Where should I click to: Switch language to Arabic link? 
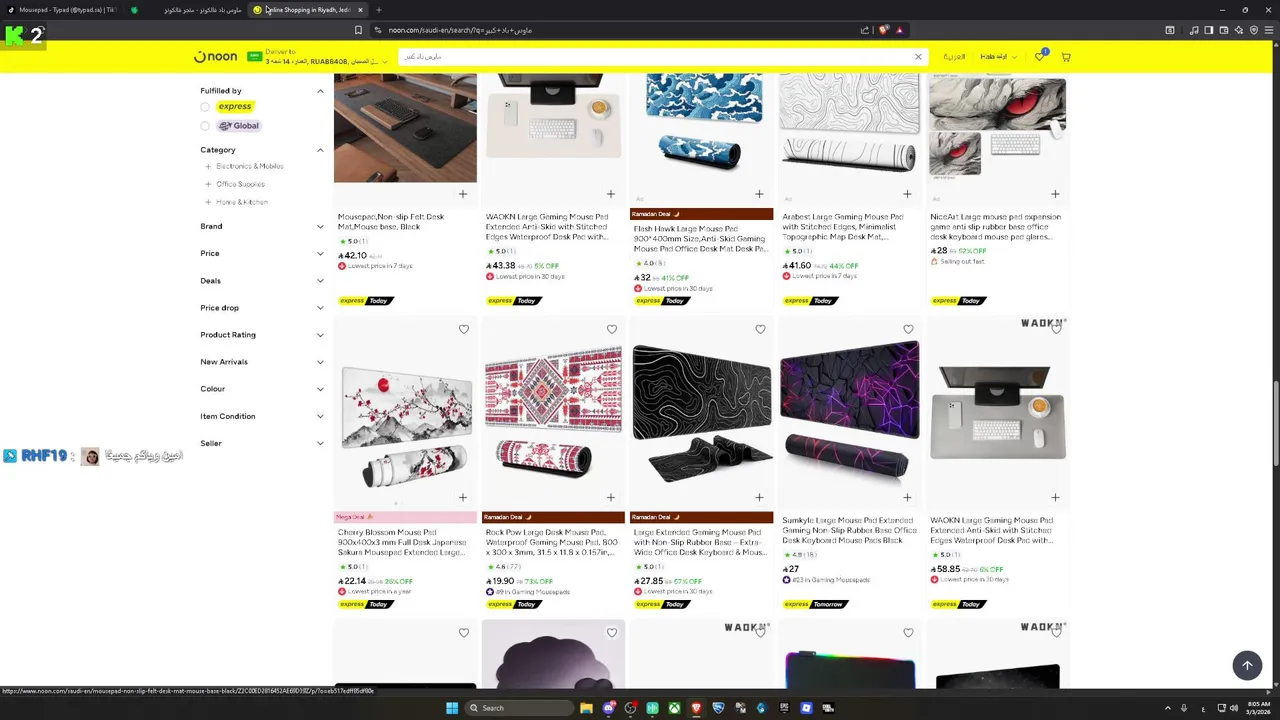pyautogui.click(x=955, y=57)
